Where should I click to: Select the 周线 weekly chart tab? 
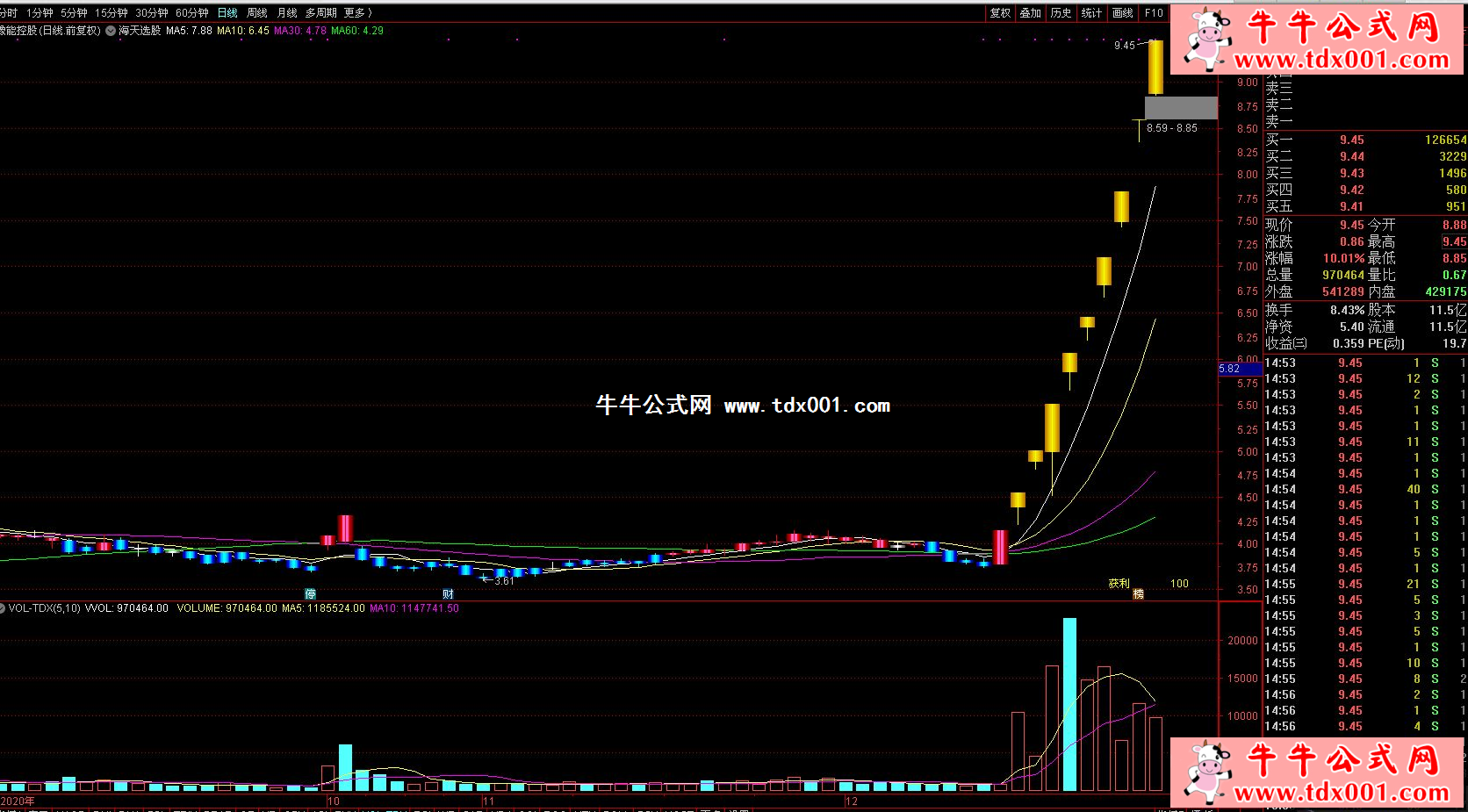(x=257, y=13)
